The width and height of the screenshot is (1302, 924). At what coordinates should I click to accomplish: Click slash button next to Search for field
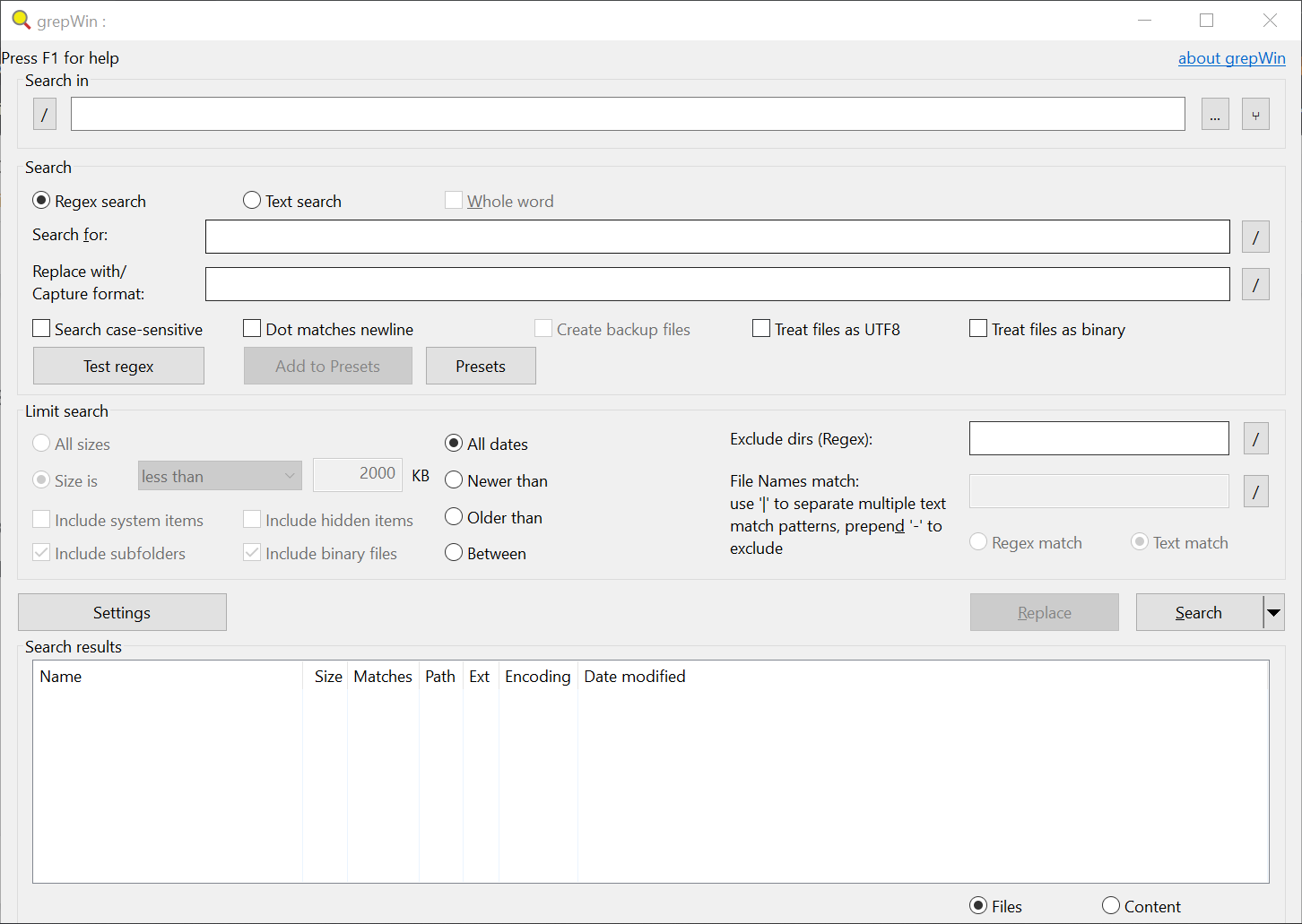coord(1255,237)
